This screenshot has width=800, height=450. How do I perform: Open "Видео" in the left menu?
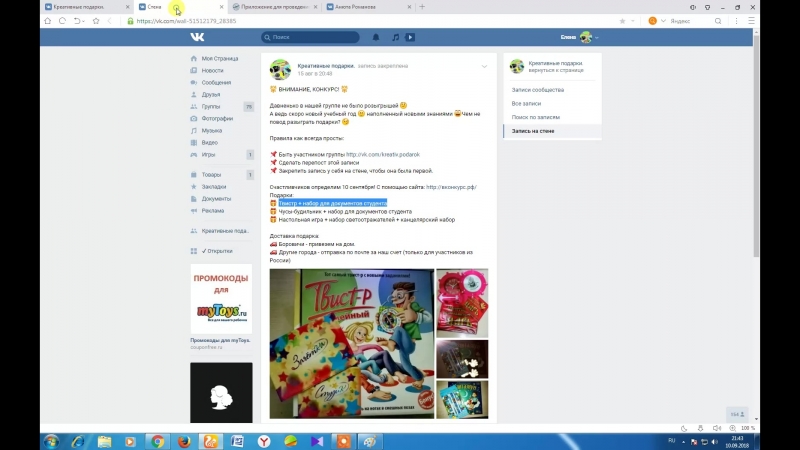210,142
